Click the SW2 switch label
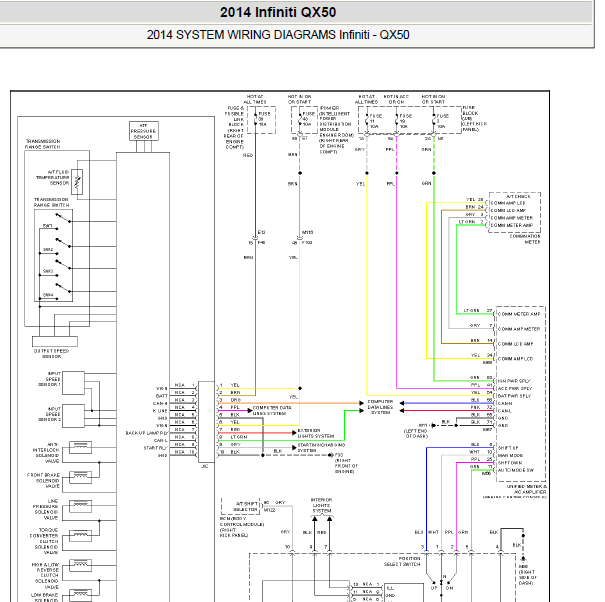 click(x=48, y=250)
